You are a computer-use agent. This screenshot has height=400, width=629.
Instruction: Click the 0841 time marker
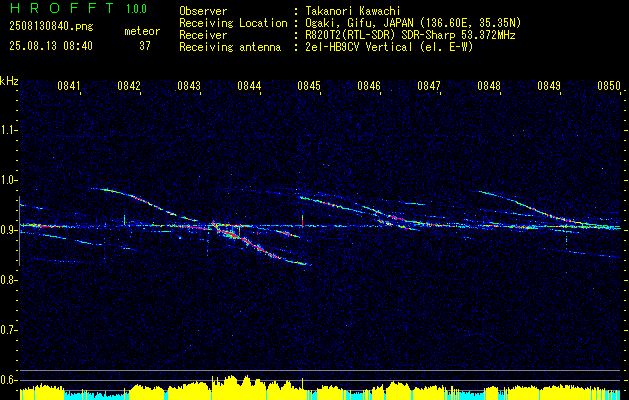(69, 86)
